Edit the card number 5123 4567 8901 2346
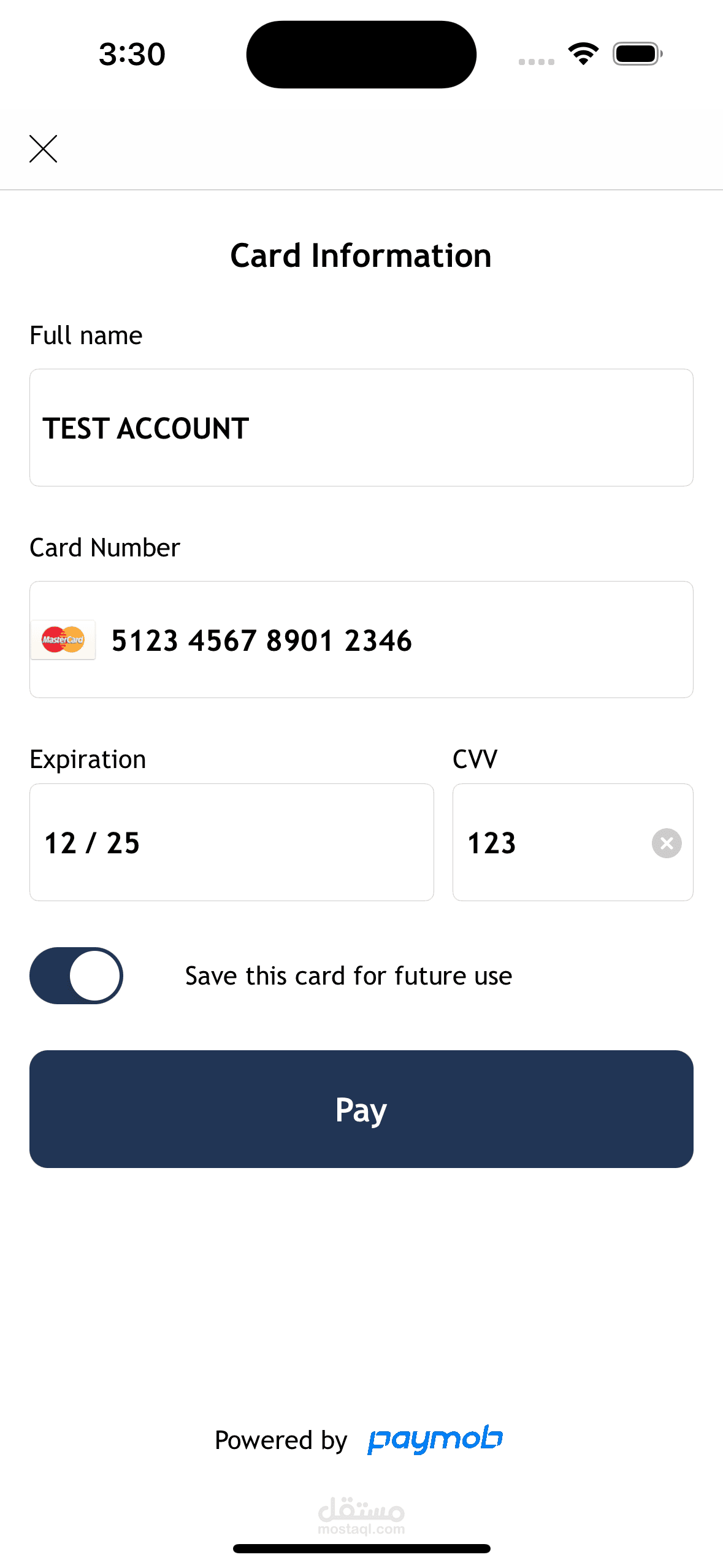 [392, 640]
